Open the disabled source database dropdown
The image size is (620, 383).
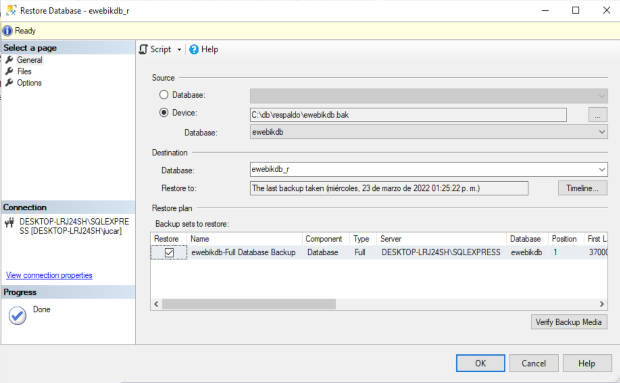(x=429, y=95)
